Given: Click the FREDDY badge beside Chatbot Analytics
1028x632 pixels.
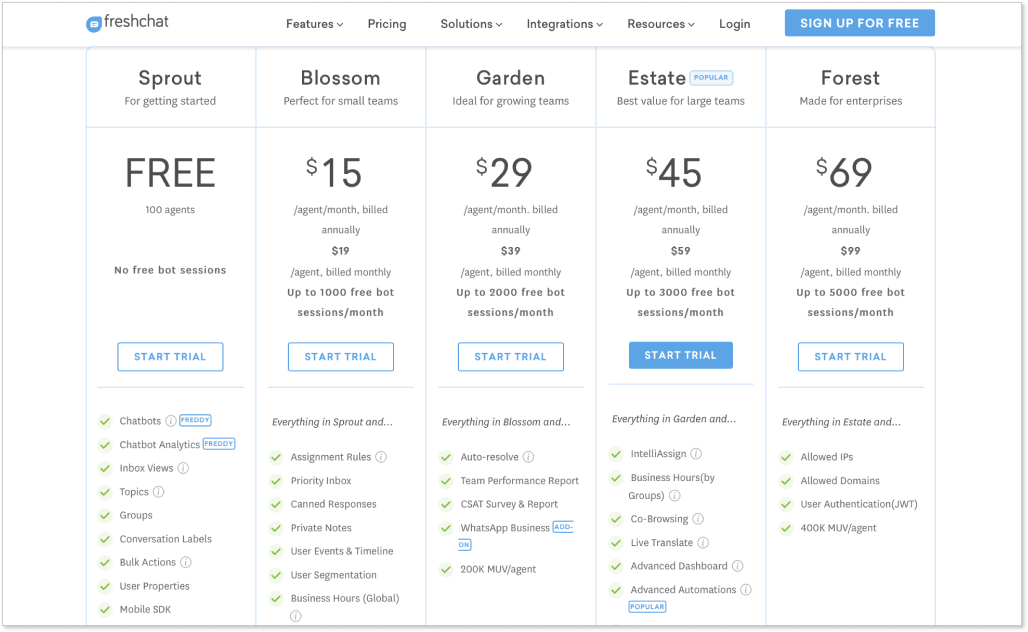Looking at the screenshot, I should (x=219, y=444).
